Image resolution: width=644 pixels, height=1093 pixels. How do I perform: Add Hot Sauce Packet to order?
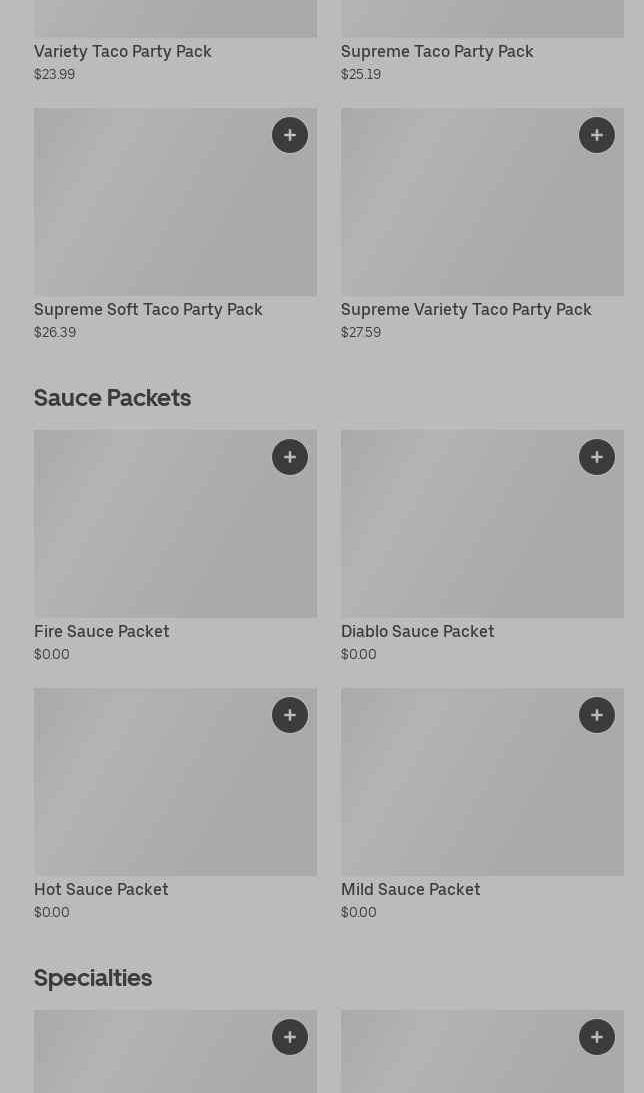[x=290, y=715]
